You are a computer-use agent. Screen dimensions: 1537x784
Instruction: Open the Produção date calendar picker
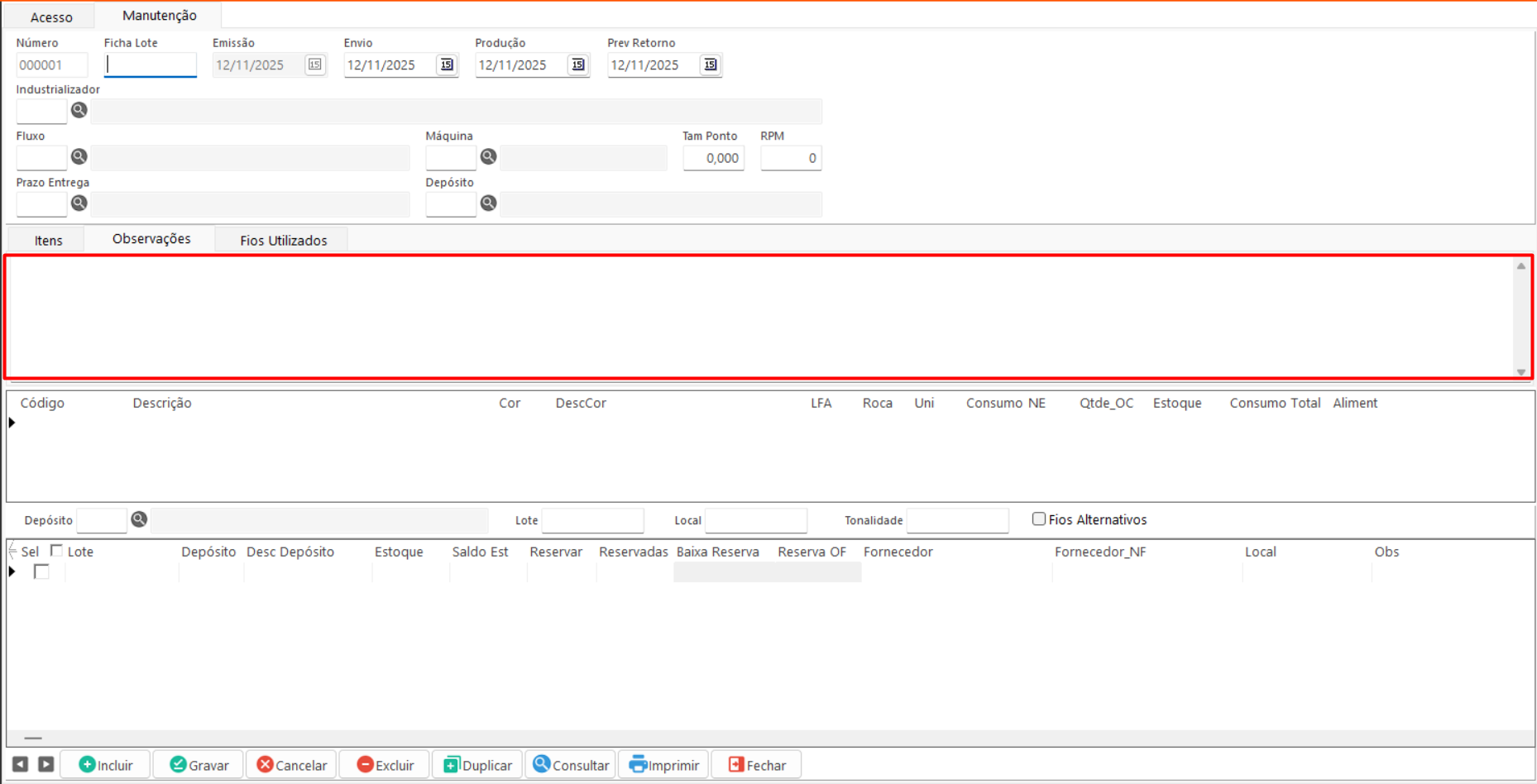coord(577,65)
